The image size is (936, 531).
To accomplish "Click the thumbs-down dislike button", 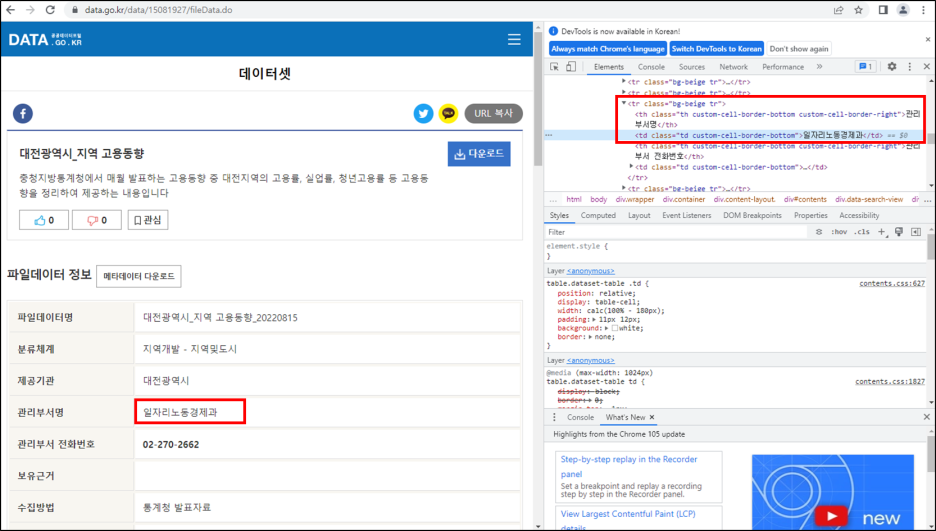I will [97, 220].
